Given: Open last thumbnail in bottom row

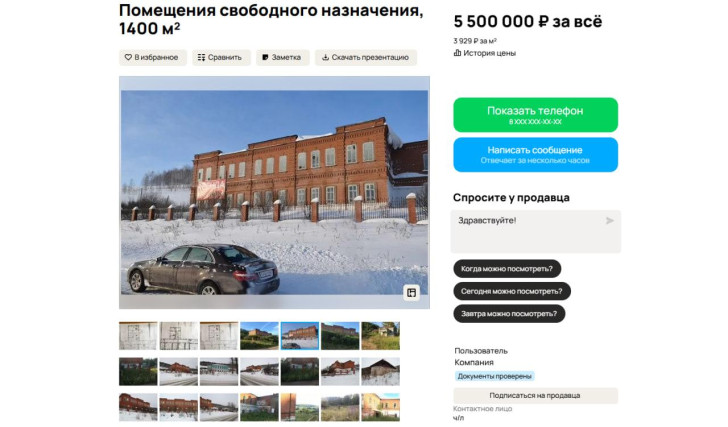Looking at the screenshot, I should (x=380, y=407).
